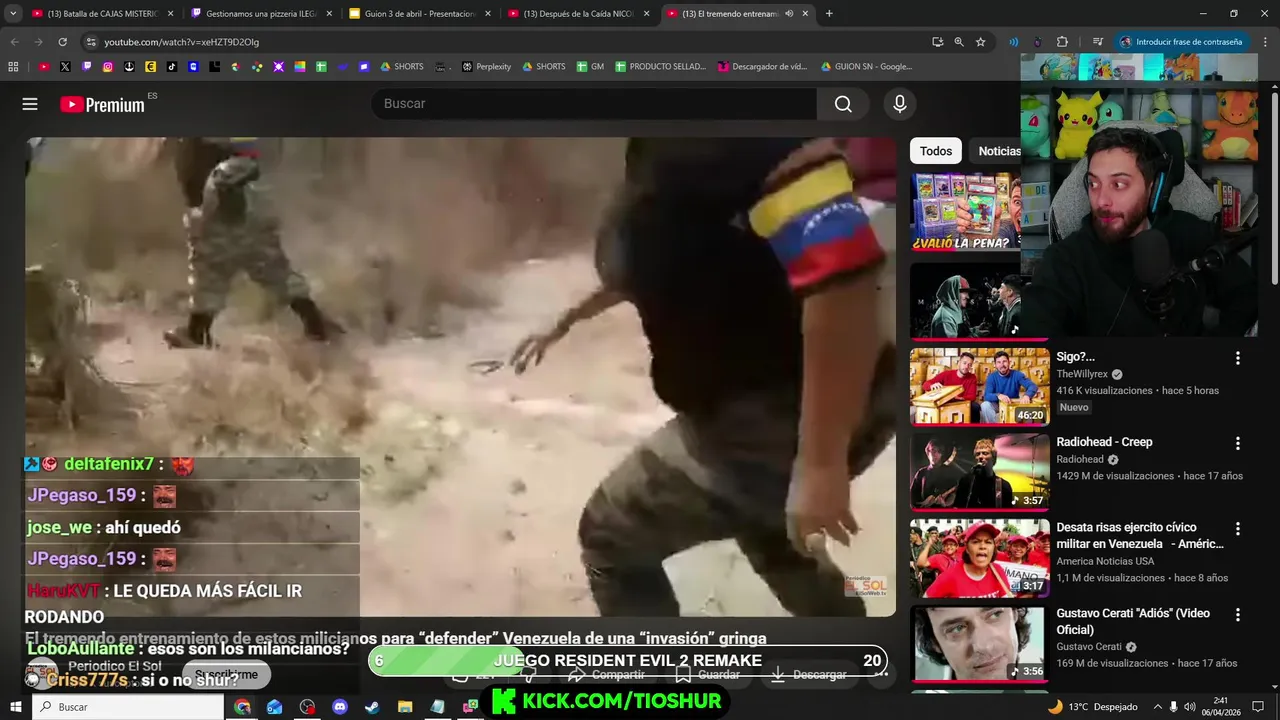The image size is (1280, 720).
Task: Go back with the browser back arrow
Action: [14, 42]
